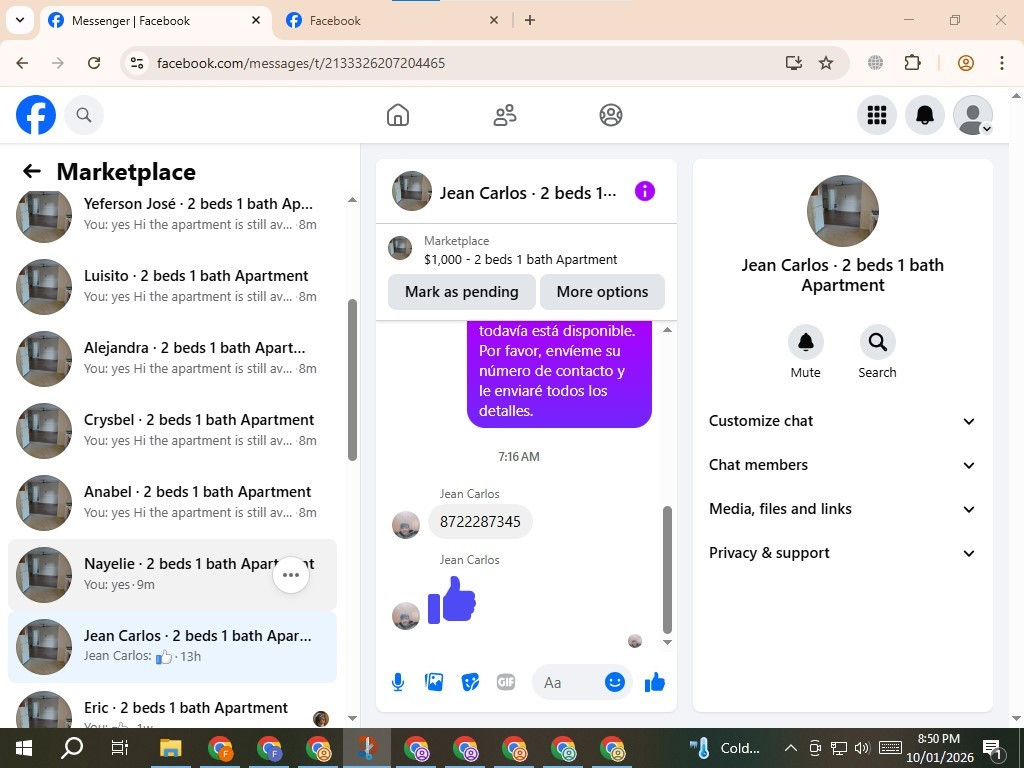View site information icon in address bar
Viewport: 1024px width, 768px height.
pyautogui.click(x=136, y=63)
